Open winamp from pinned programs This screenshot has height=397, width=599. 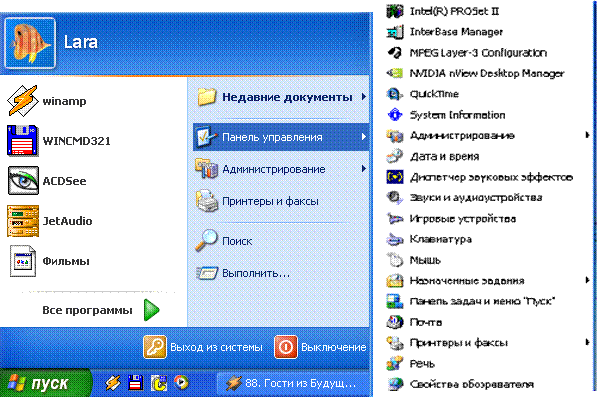click(x=47, y=101)
